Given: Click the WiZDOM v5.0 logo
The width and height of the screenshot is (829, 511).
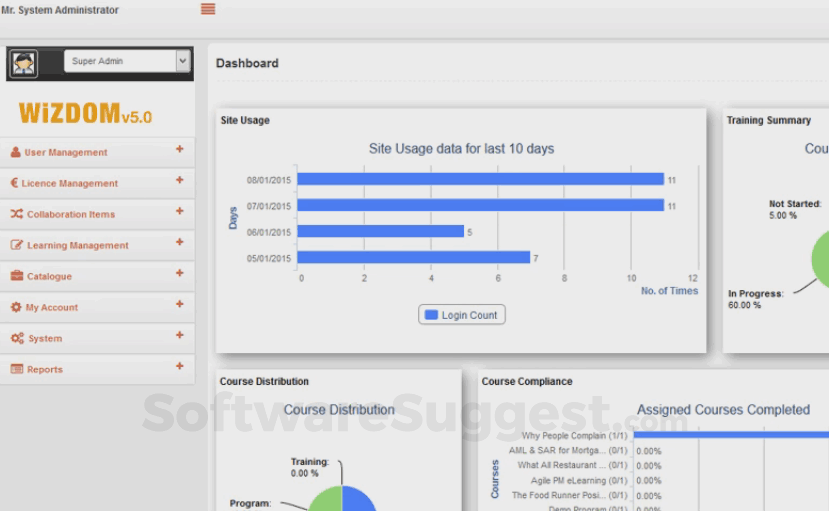Looking at the screenshot, I should 85,113.
